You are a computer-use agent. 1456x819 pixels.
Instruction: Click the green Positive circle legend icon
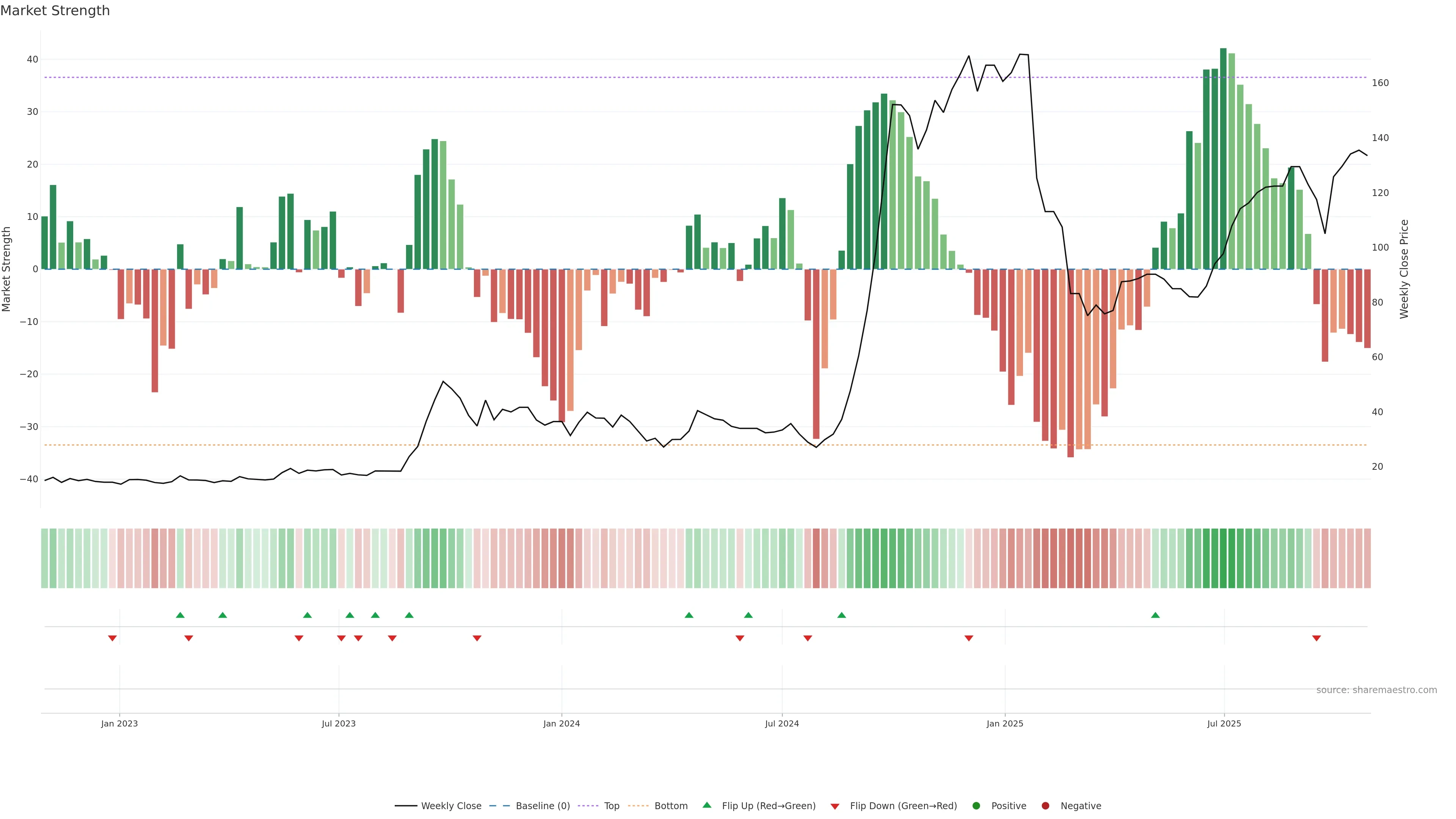tap(976, 806)
